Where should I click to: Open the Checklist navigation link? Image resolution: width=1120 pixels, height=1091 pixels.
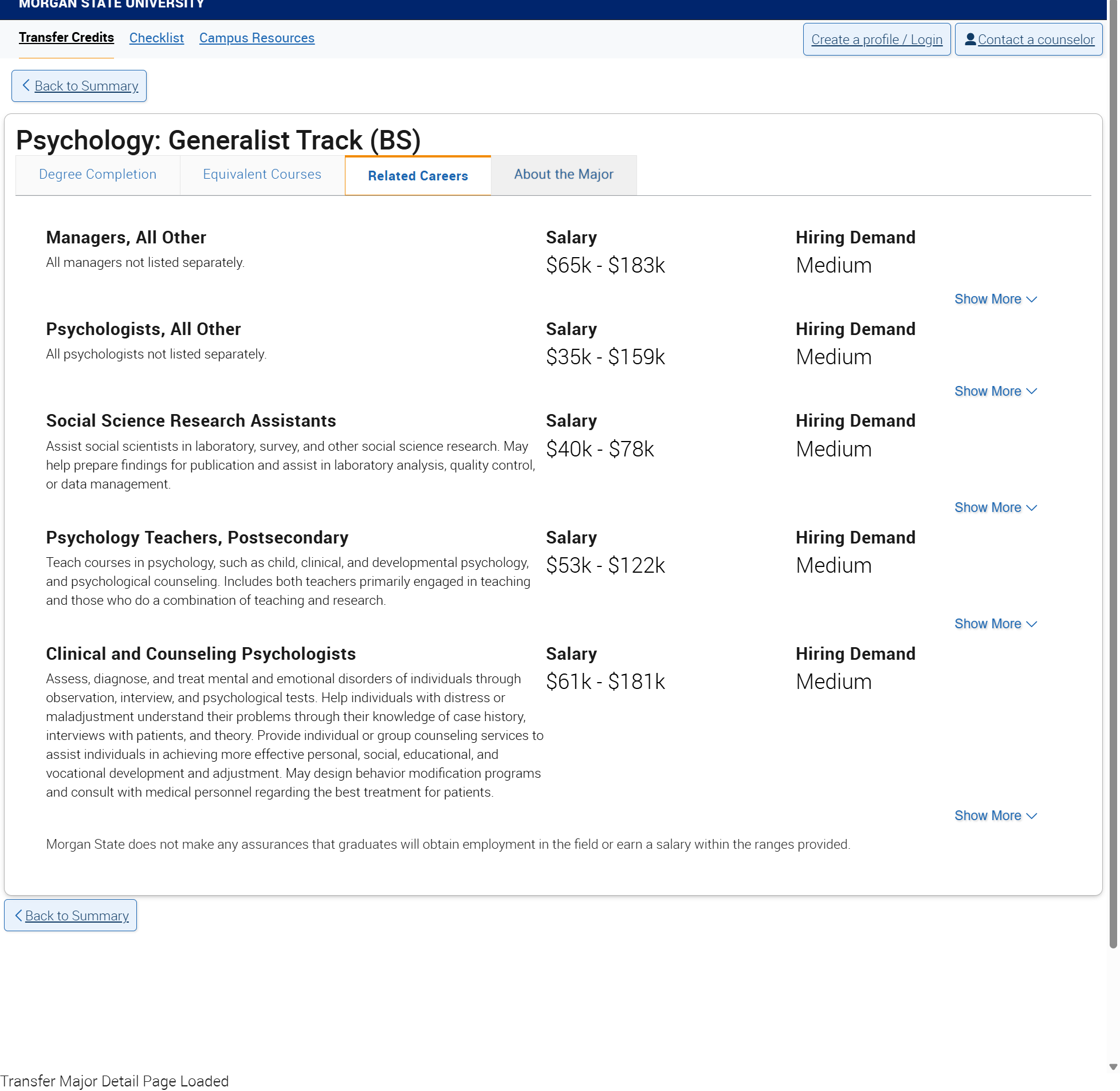(156, 38)
